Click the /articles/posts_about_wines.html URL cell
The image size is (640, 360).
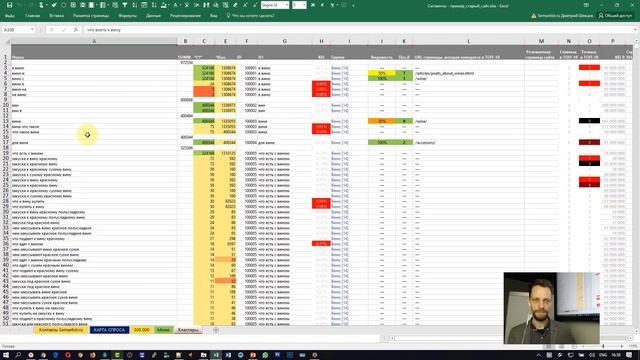469,73
